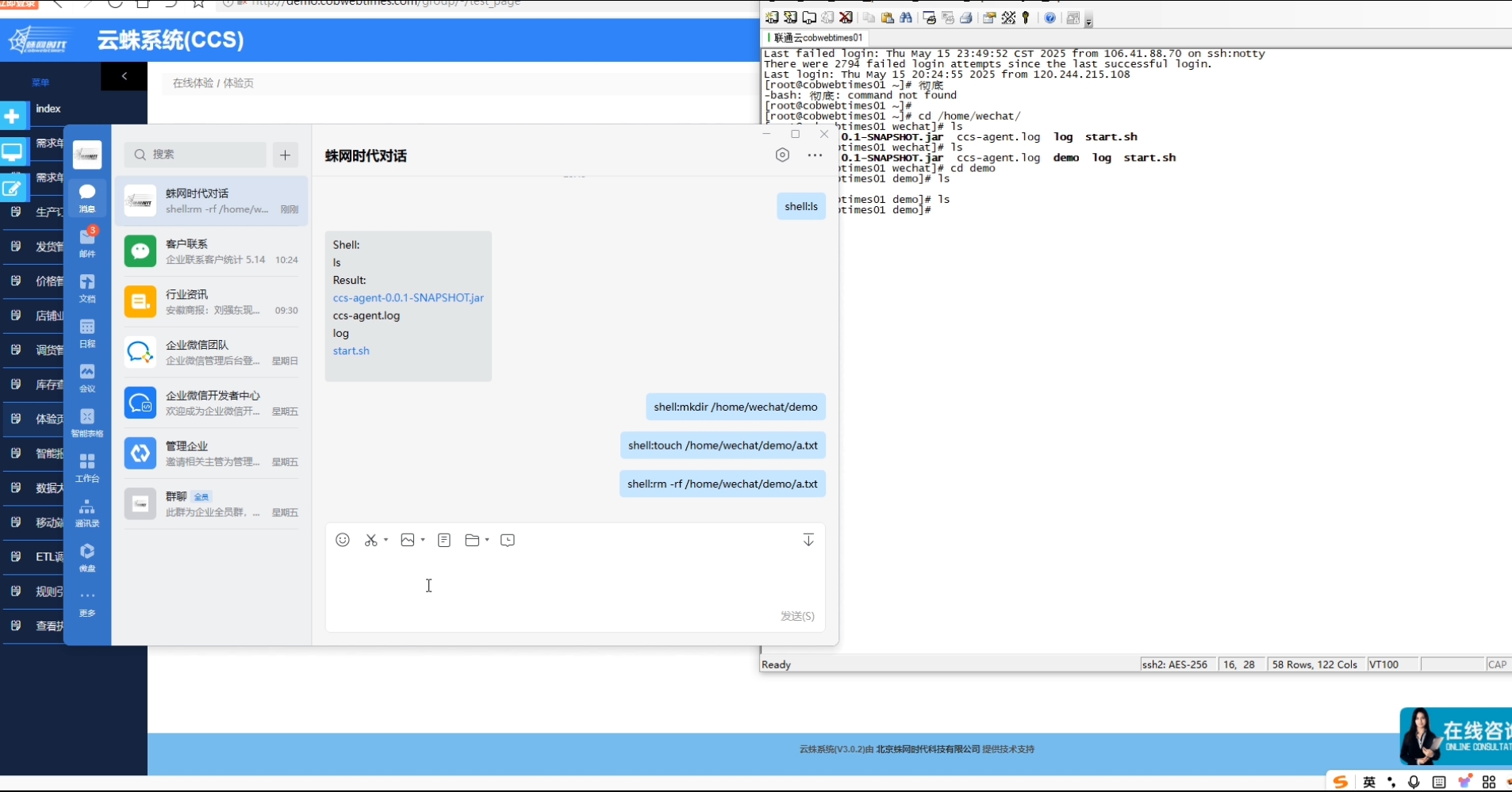Viewport: 1512px width, 792px height.
Task: Open Calendar icon in WeCom sidebar
Action: click(x=87, y=333)
